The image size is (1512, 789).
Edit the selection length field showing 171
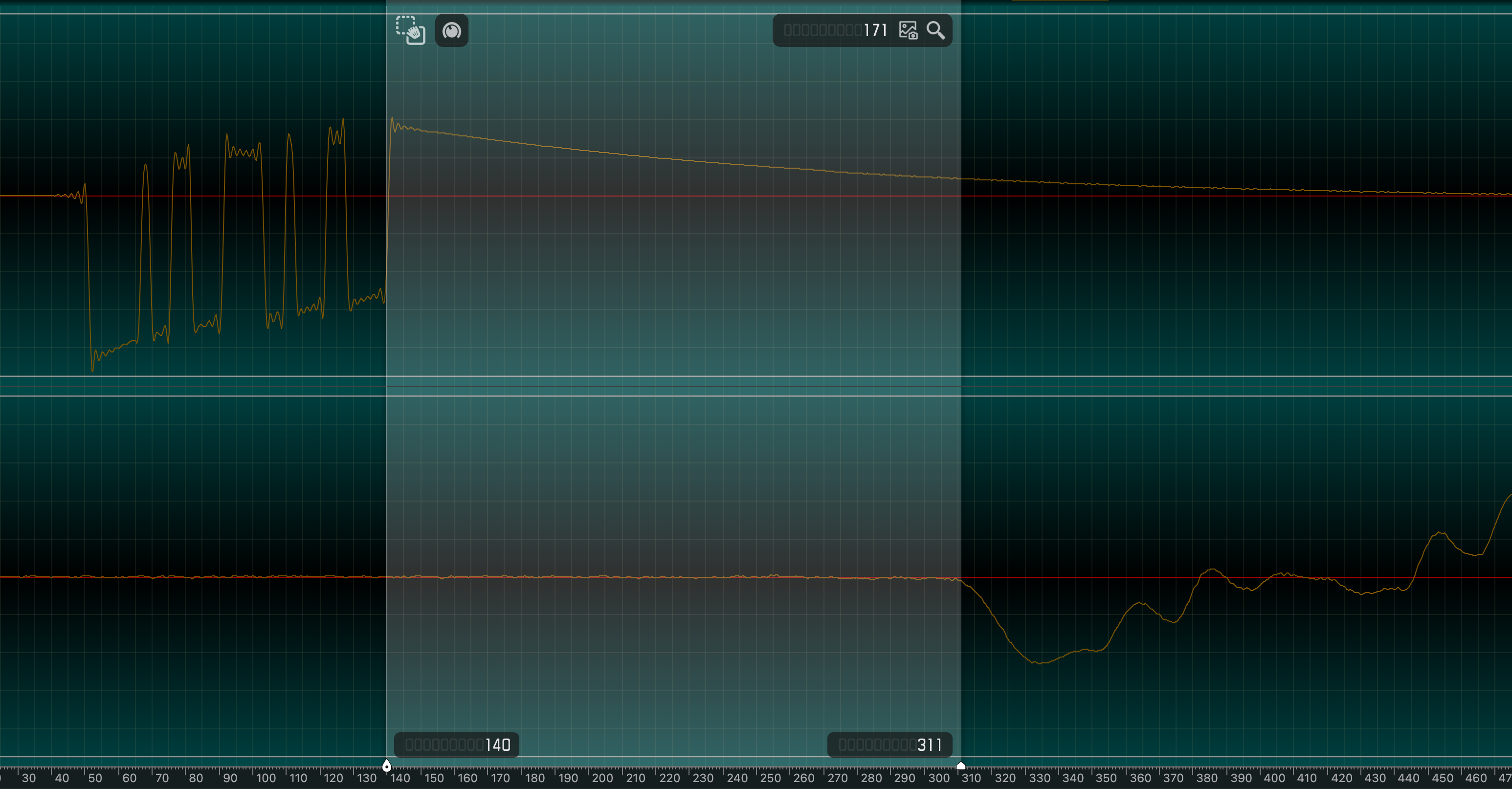coord(835,30)
